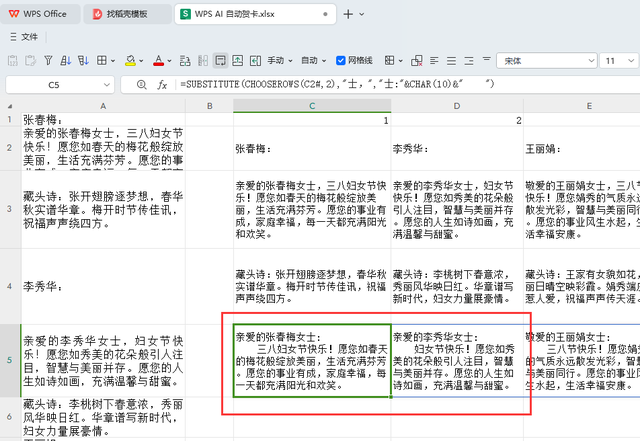
Task: Click cell C4 starting 藏头诗：张开翅膀
Action: coord(312,286)
